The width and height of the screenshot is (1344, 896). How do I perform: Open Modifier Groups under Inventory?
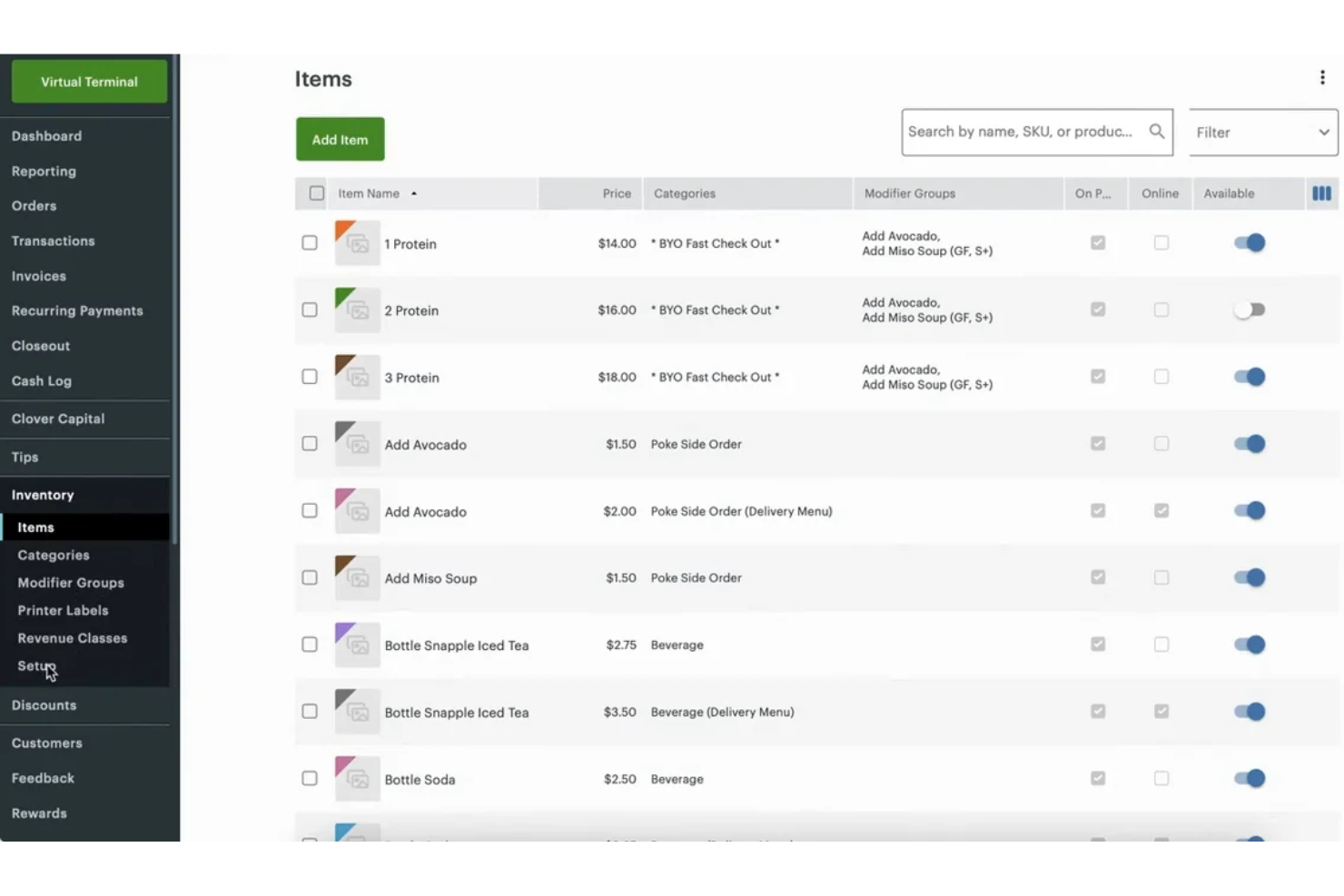click(70, 582)
